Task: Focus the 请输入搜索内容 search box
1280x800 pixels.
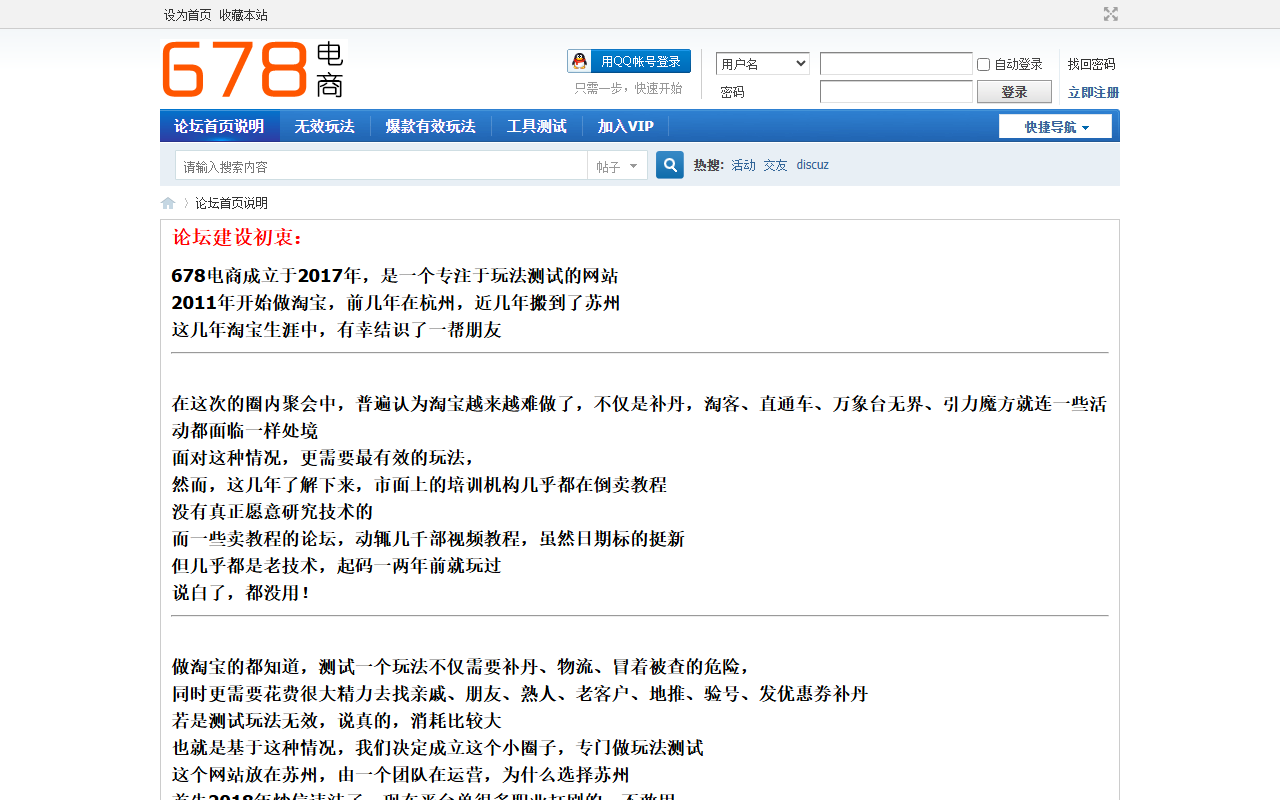Action: click(x=381, y=166)
